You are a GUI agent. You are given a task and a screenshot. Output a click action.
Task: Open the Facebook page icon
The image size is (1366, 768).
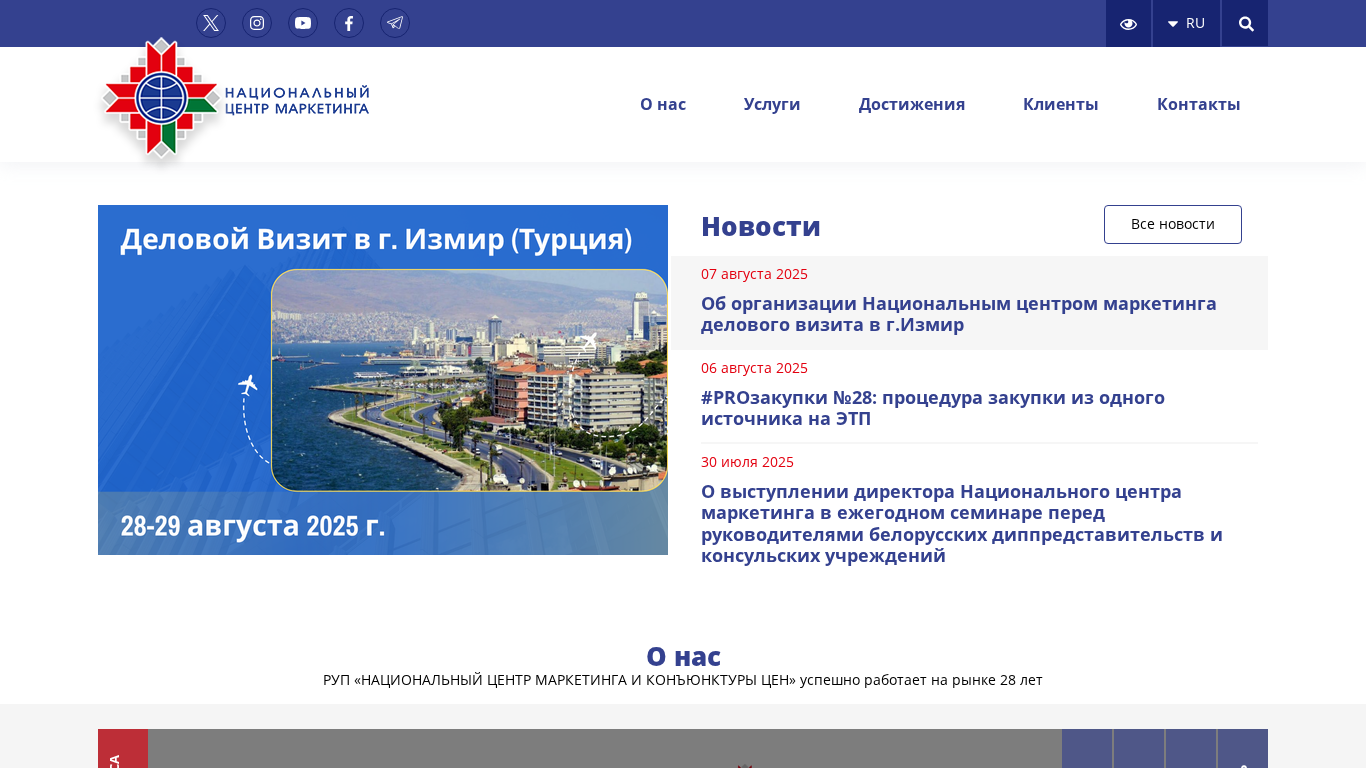349,23
